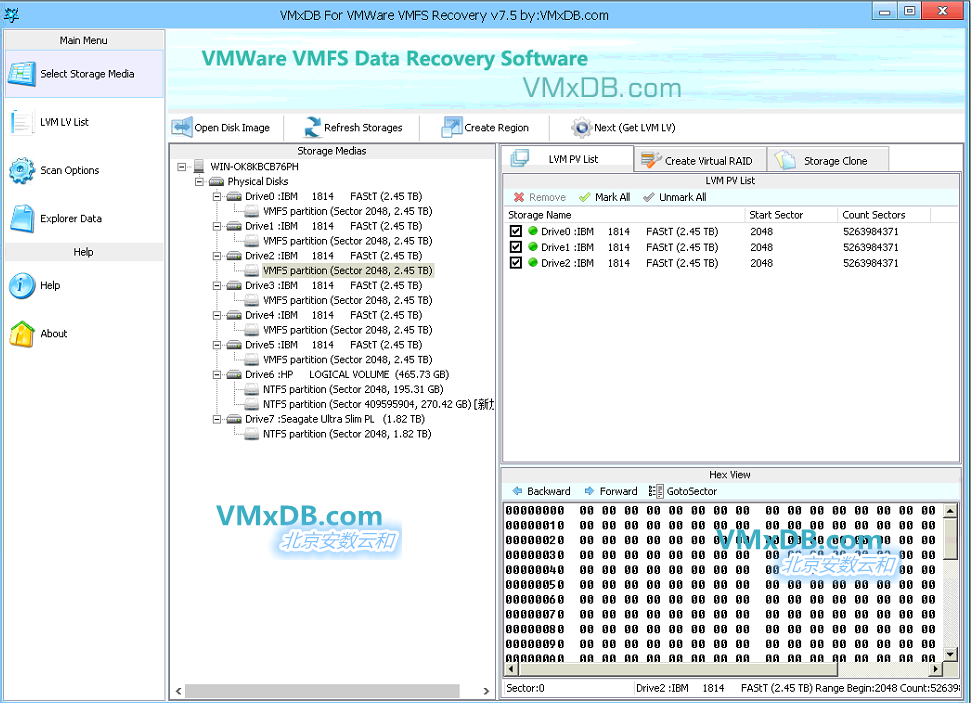
Task: Click the Remove text in LVM PV List
Action: (x=547, y=197)
